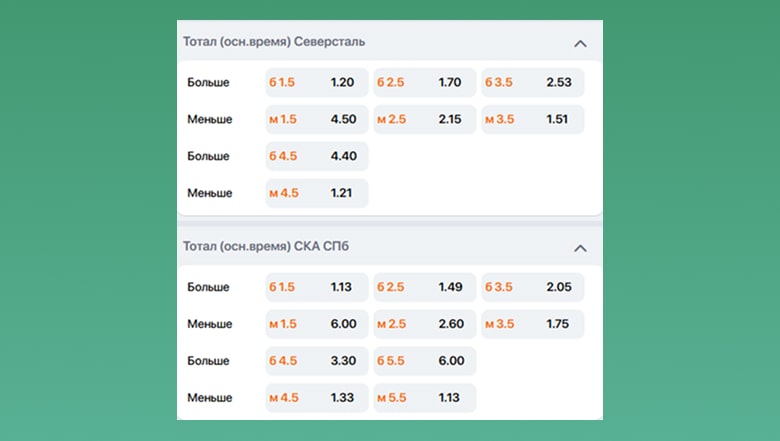Pick Северсталь over 3.5 at 2.53
The width and height of the screenshot is (780, 441).
(x=533, y=82)
